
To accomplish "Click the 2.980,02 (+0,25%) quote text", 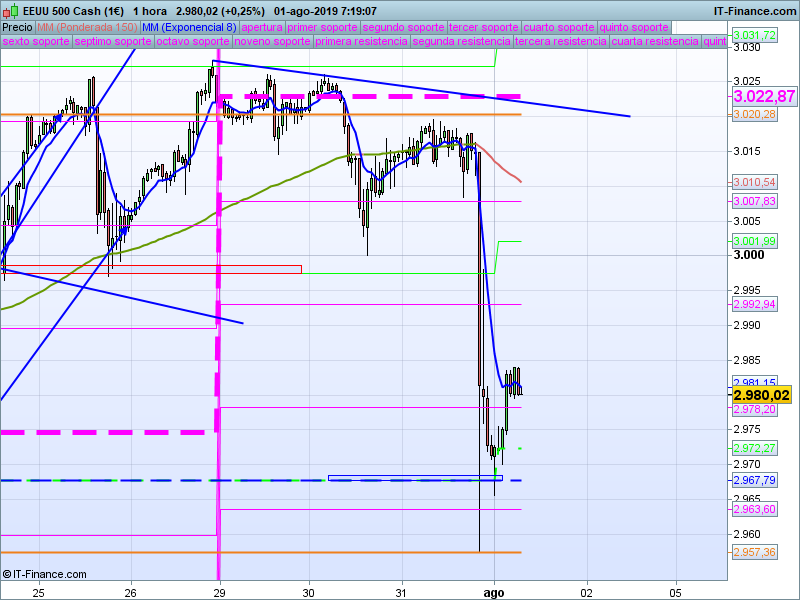I will (x=220, y=11).
